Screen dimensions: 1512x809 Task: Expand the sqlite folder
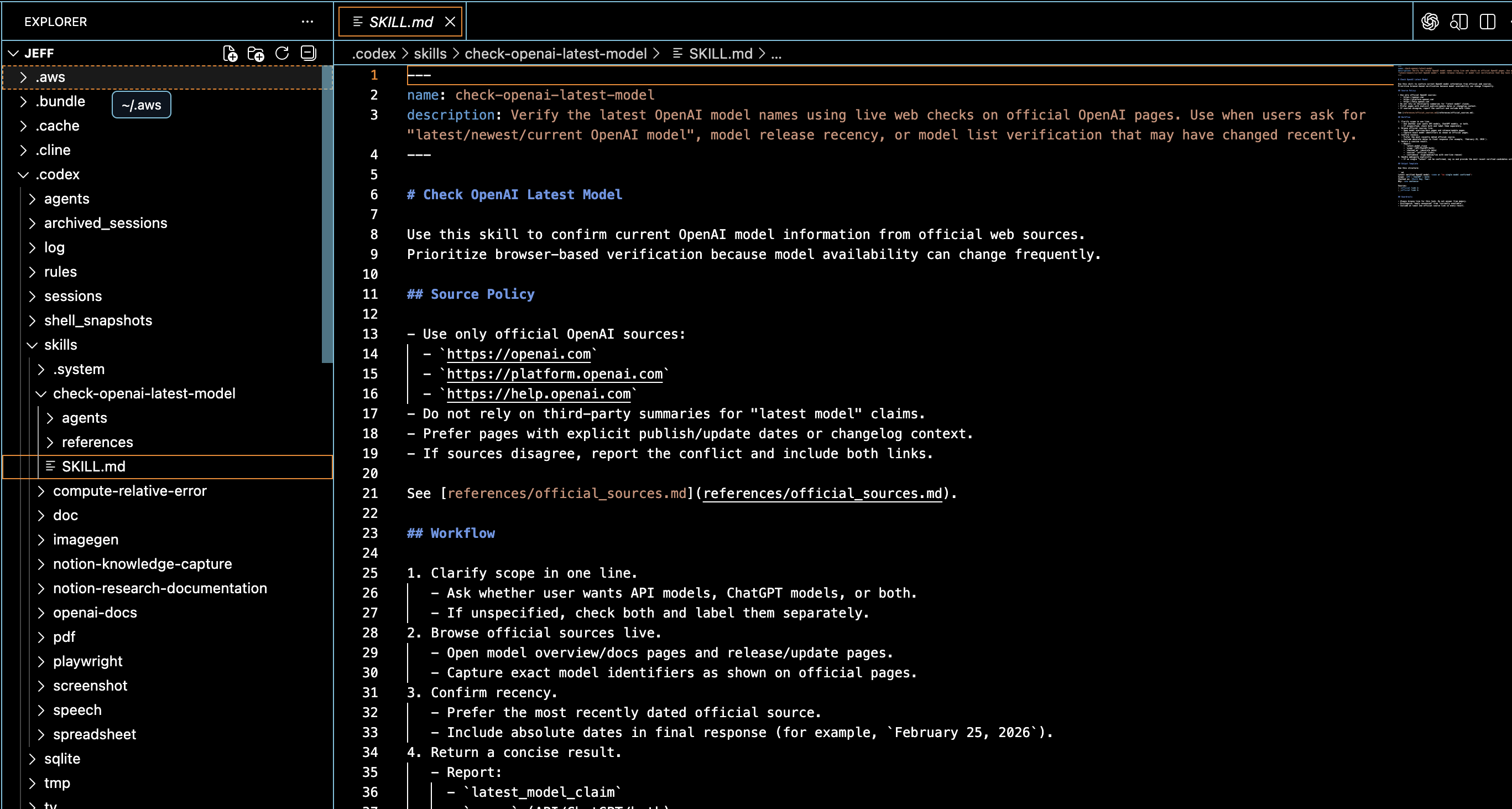point(168,759)
